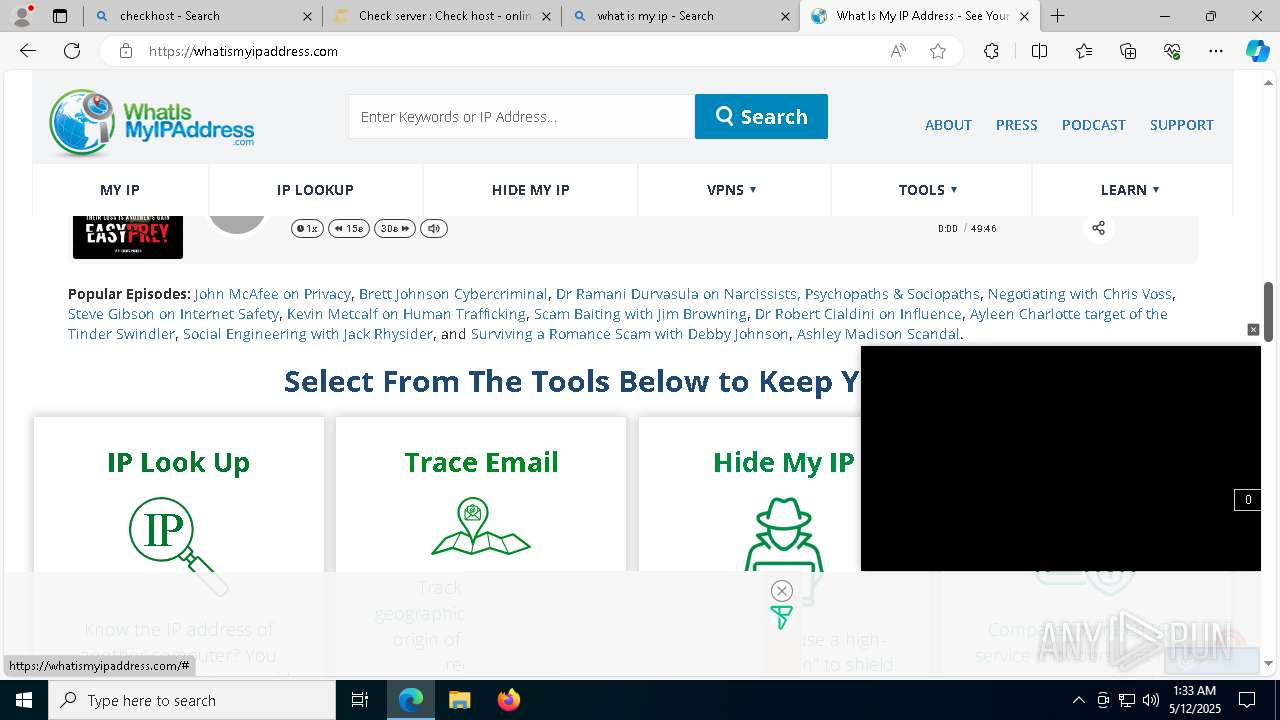
Task: Click the Hide My IP heading
Action: [784, 462]
